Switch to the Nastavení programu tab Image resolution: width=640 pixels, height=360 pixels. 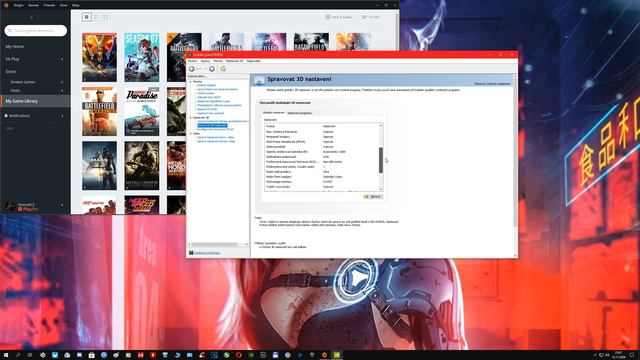coord(300,113)
